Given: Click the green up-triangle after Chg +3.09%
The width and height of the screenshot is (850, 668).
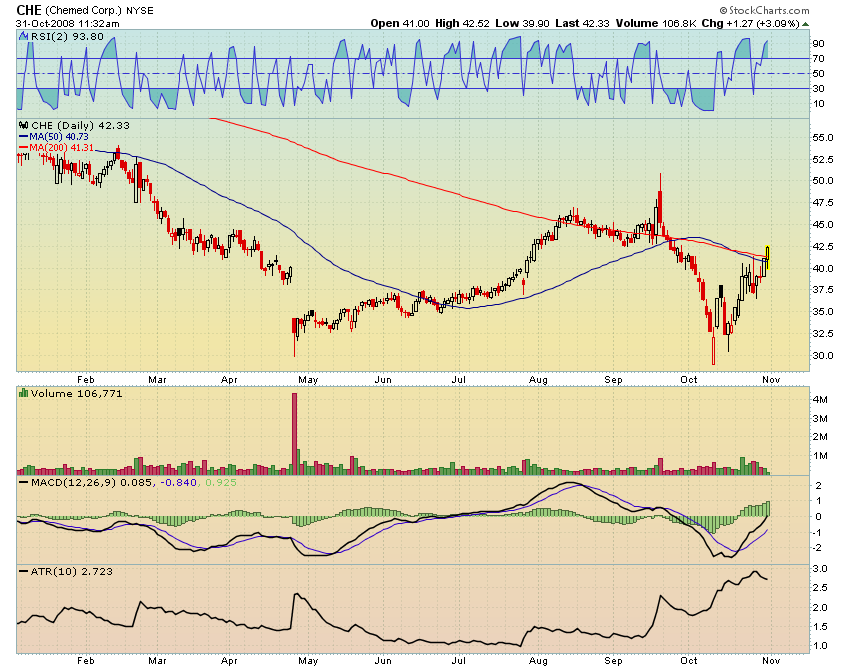Looking at the screenshot, I should [806, 24].
